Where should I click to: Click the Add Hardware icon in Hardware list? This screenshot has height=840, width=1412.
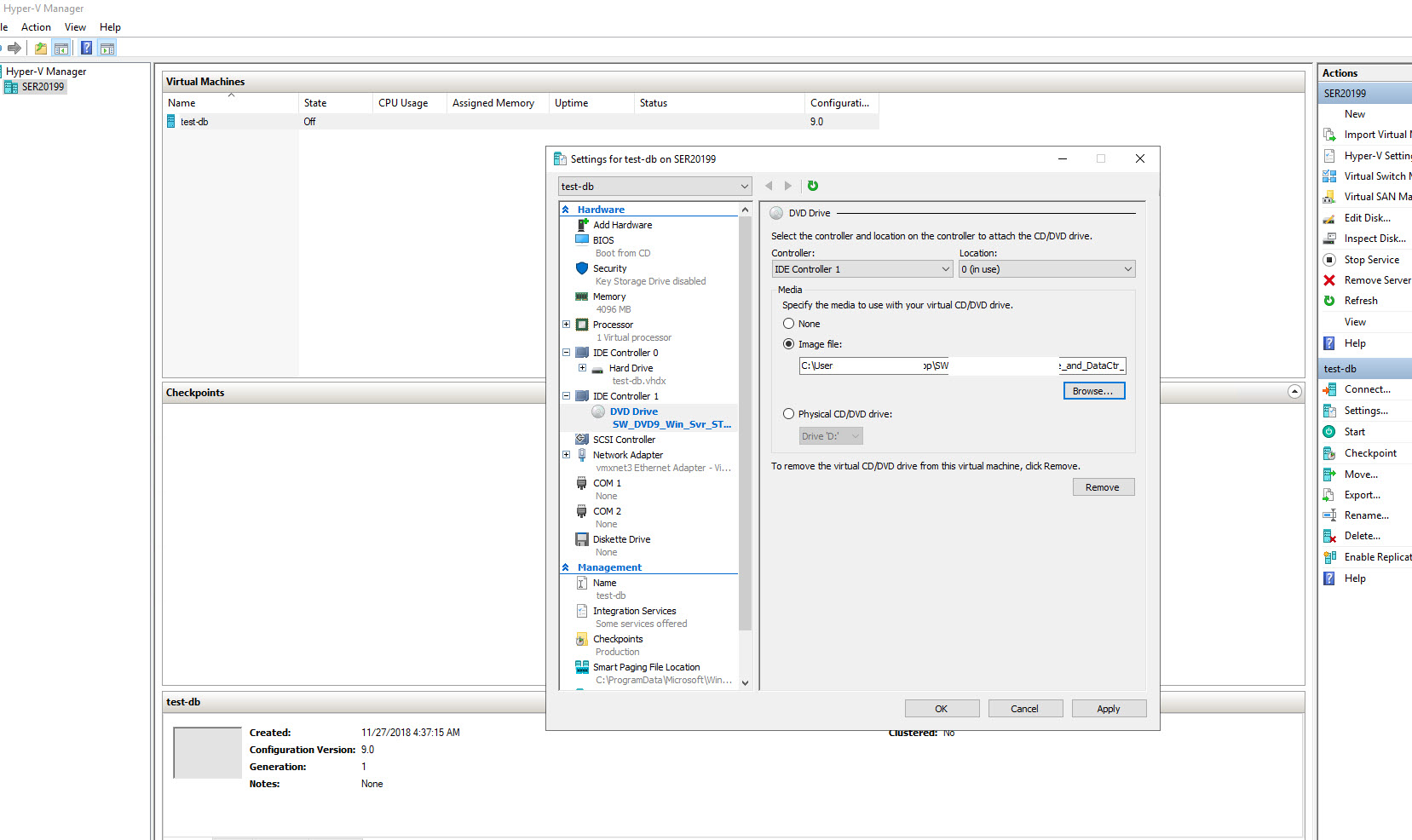coord(583,225)
